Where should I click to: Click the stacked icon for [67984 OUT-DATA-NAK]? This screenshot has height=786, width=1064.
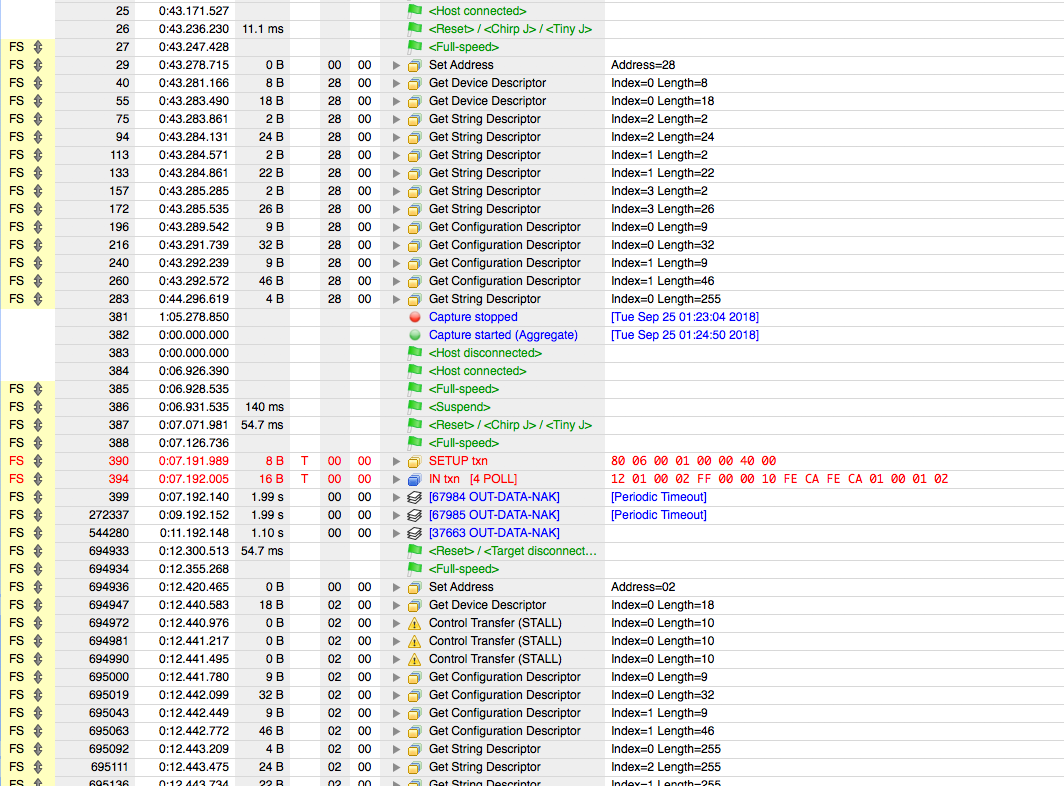[415, 497]
